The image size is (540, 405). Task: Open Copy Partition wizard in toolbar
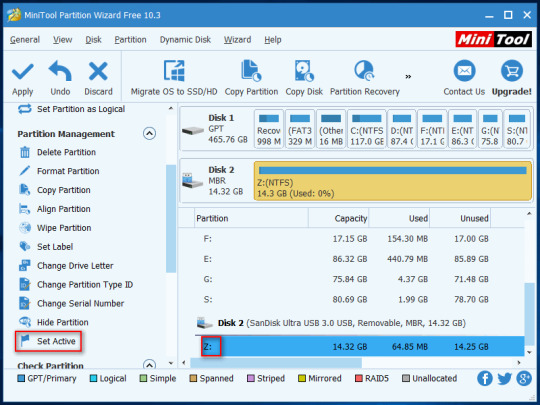pos(251,78)
